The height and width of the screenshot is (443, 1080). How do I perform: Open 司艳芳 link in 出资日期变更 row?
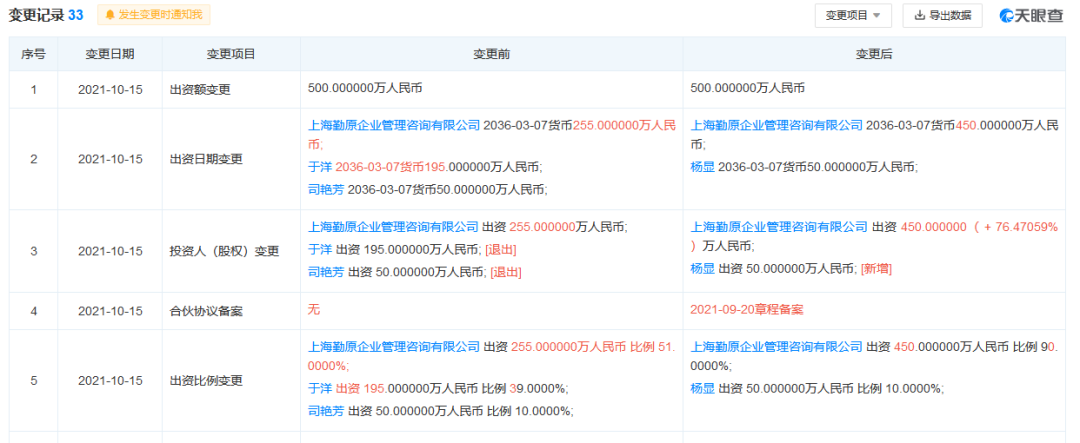pos(326,189)
